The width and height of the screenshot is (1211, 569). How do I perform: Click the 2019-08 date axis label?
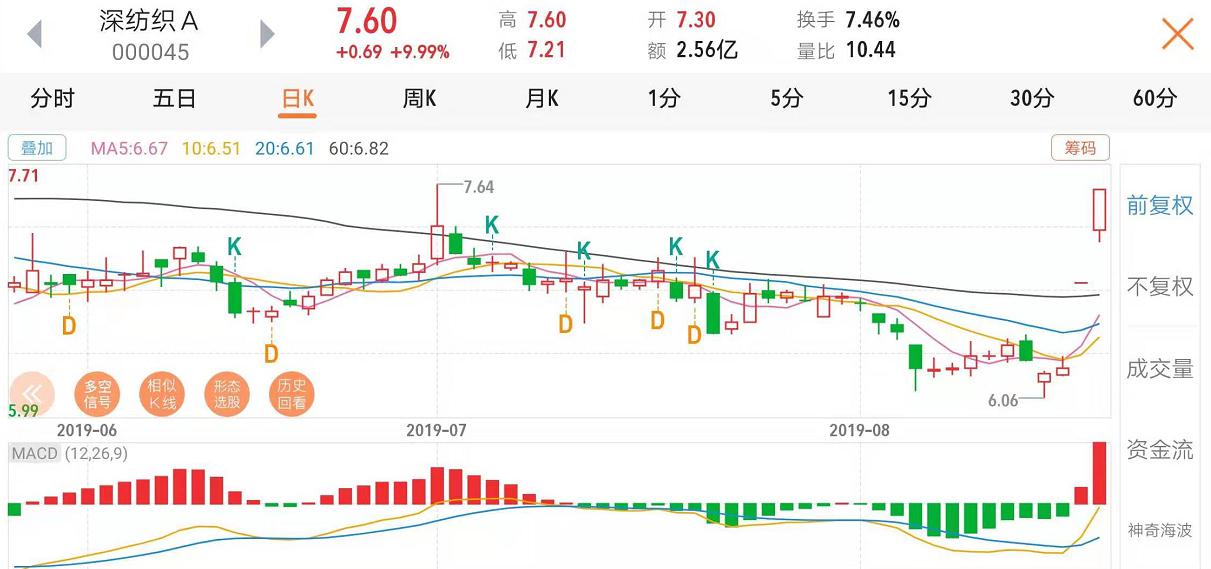point(861,430)
